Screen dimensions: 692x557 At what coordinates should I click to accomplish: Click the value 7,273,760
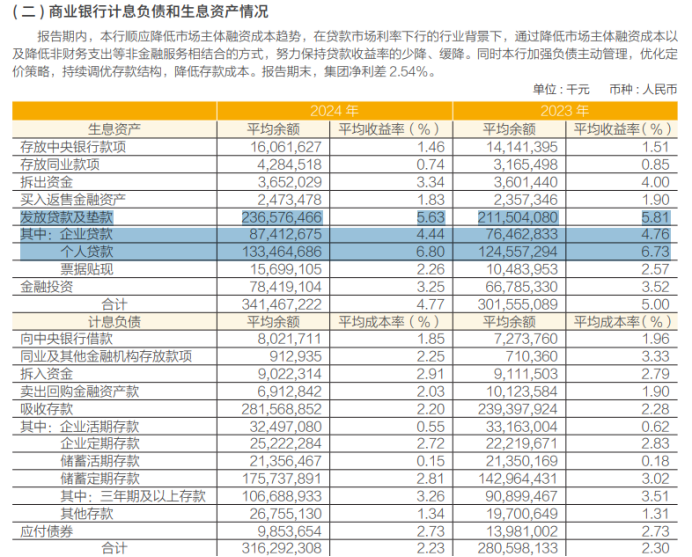(525, 339)
